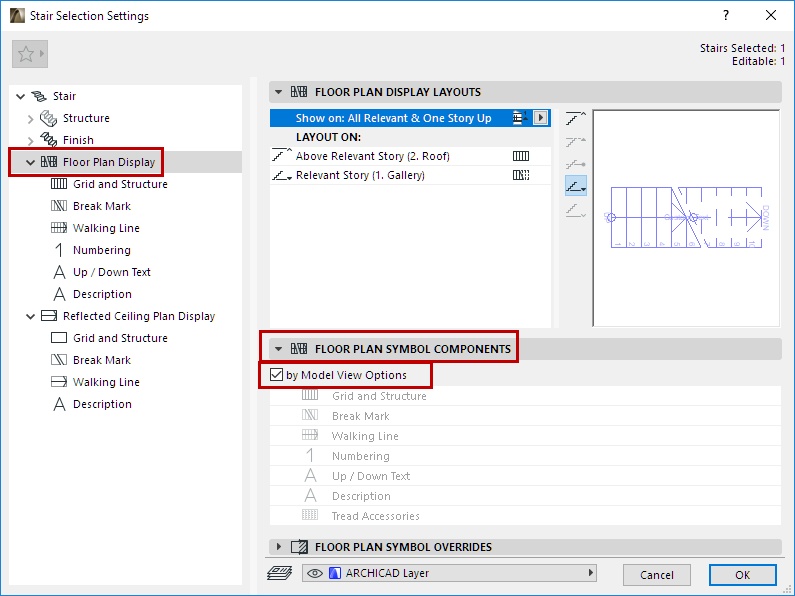Click the Structure icon in the tree
795x596 pixels.
48,118
